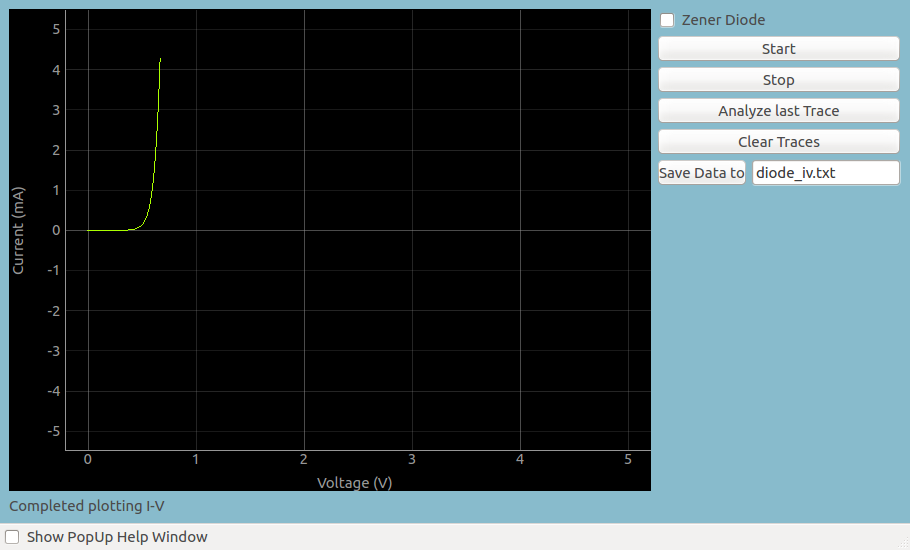
Task: Click the 5 tick on Voltage axis
Action: pyautogui.click(x=628, y=459)
